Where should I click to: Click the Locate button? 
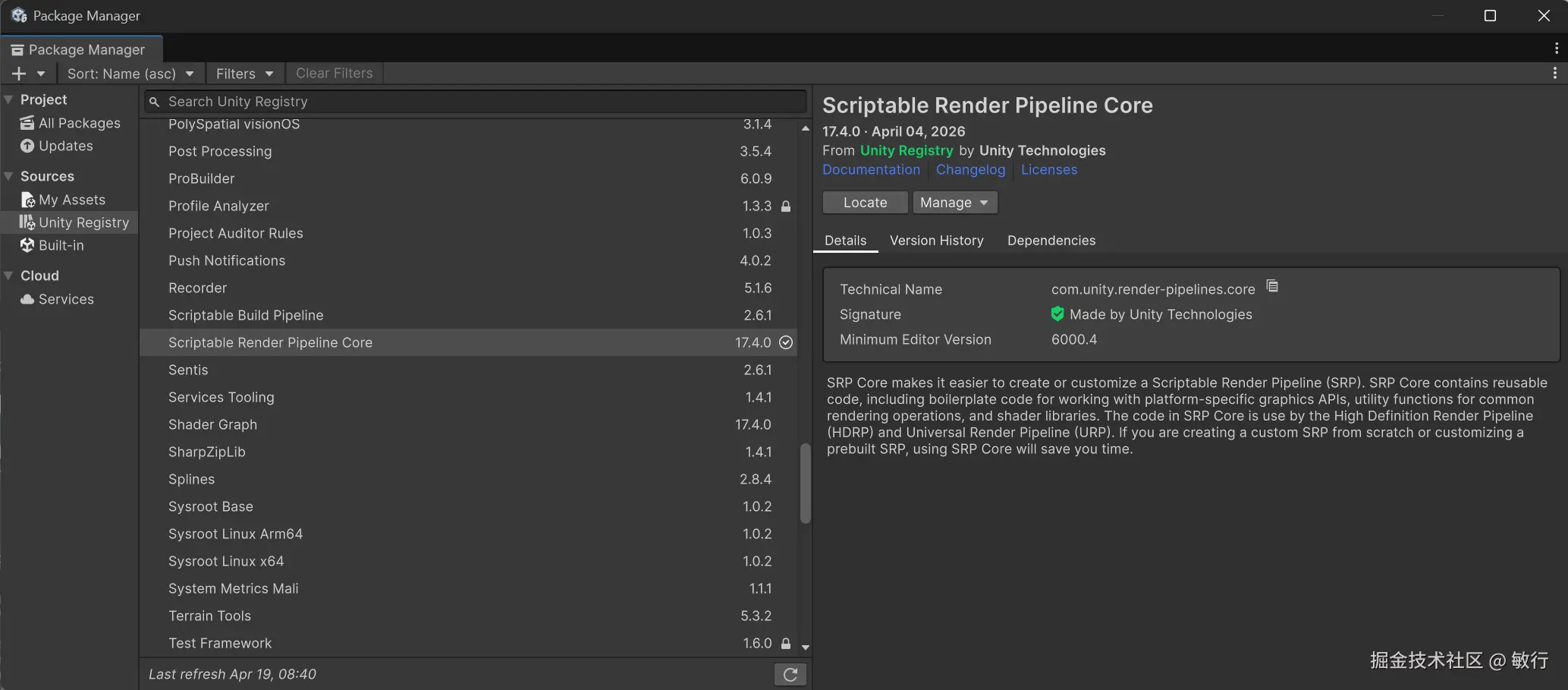click(x=865, y=203)
